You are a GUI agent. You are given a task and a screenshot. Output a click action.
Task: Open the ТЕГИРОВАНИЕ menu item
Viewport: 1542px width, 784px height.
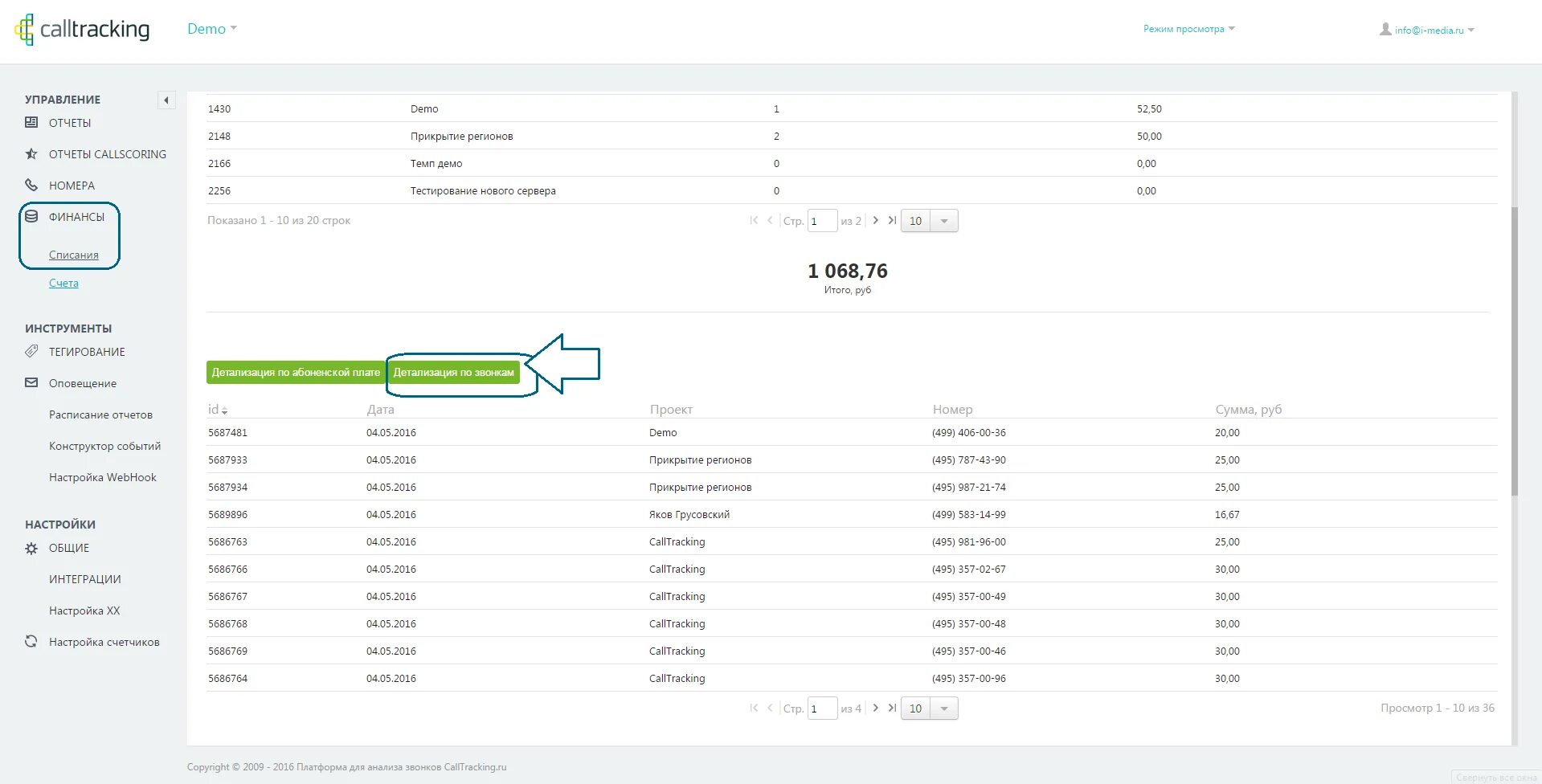click(x=87, y=352)
